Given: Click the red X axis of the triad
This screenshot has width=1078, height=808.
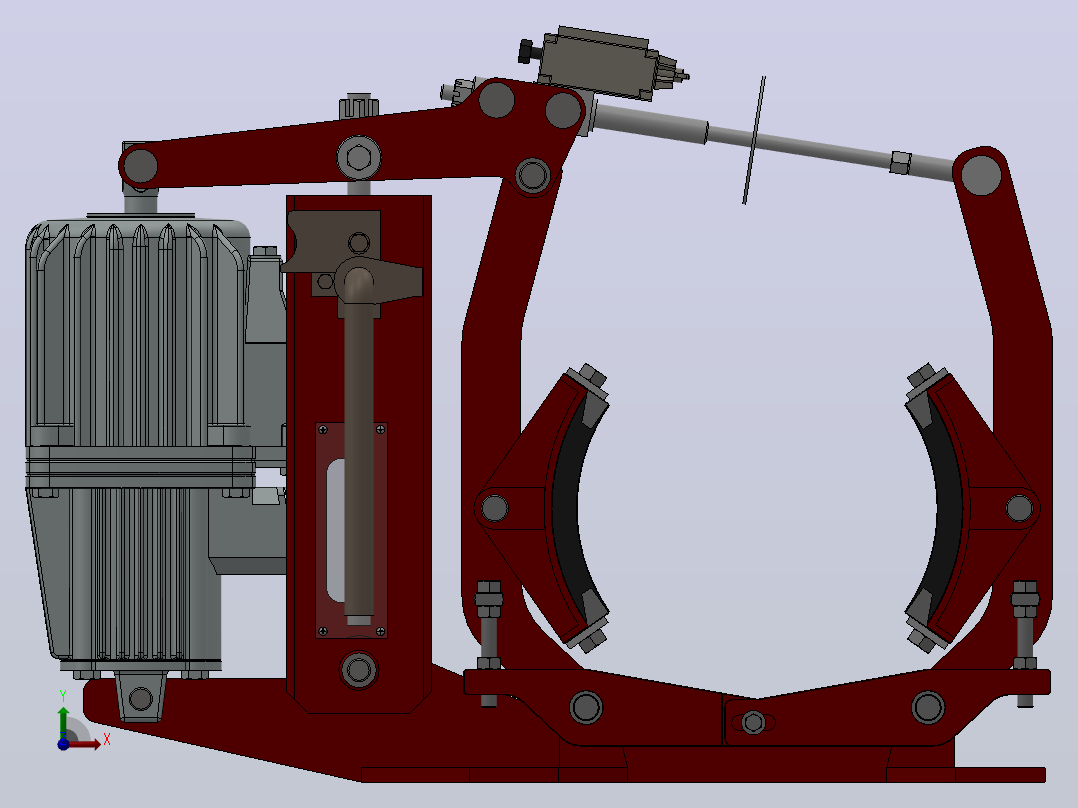Looking at the screenshot, I should pyautogui.click(x=86, y=744).
